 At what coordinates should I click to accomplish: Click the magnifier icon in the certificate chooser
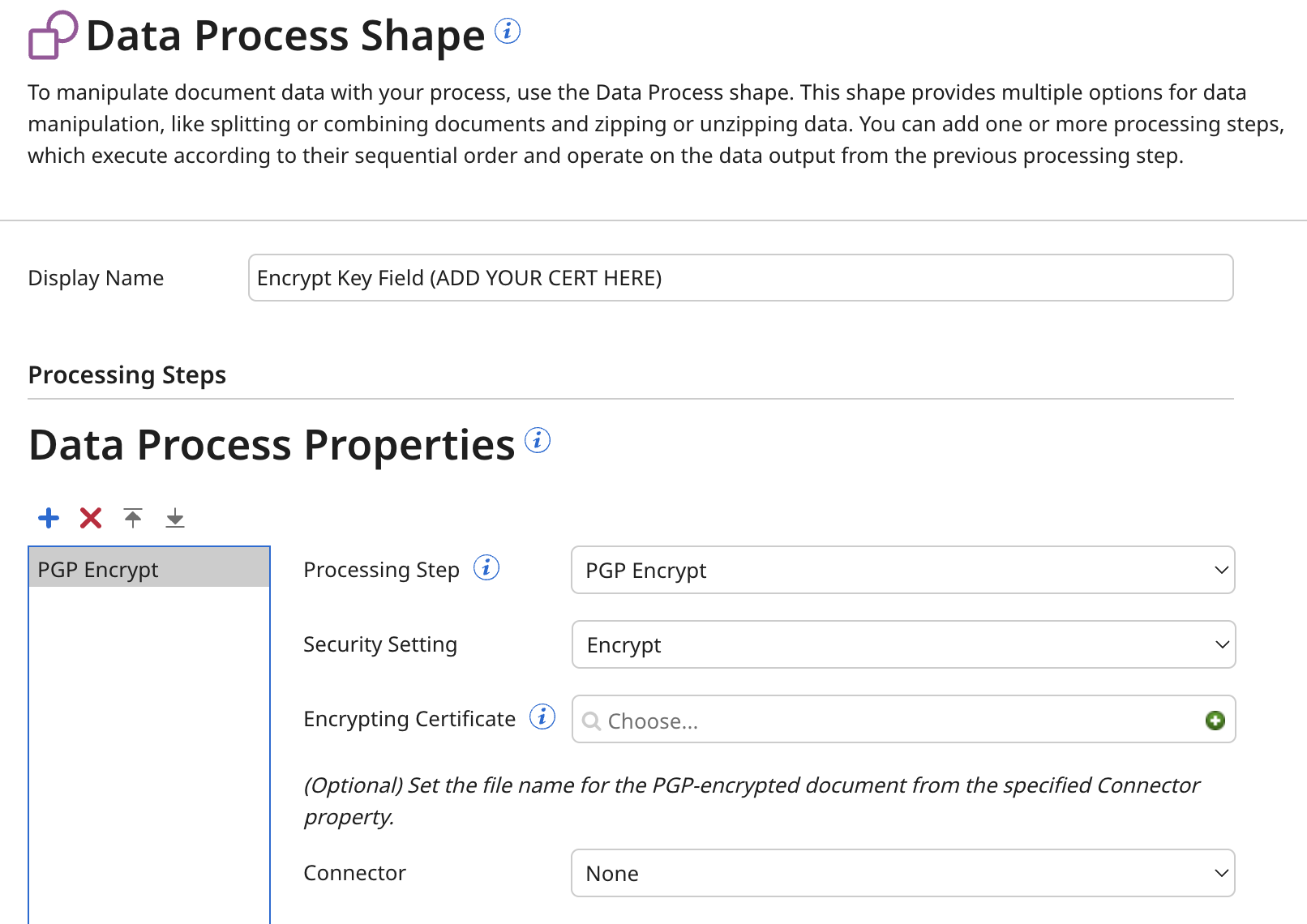[x=591, y=721]
